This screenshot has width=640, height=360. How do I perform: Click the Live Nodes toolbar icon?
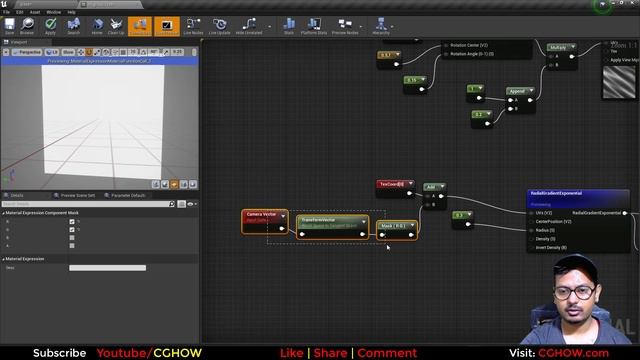193,27
